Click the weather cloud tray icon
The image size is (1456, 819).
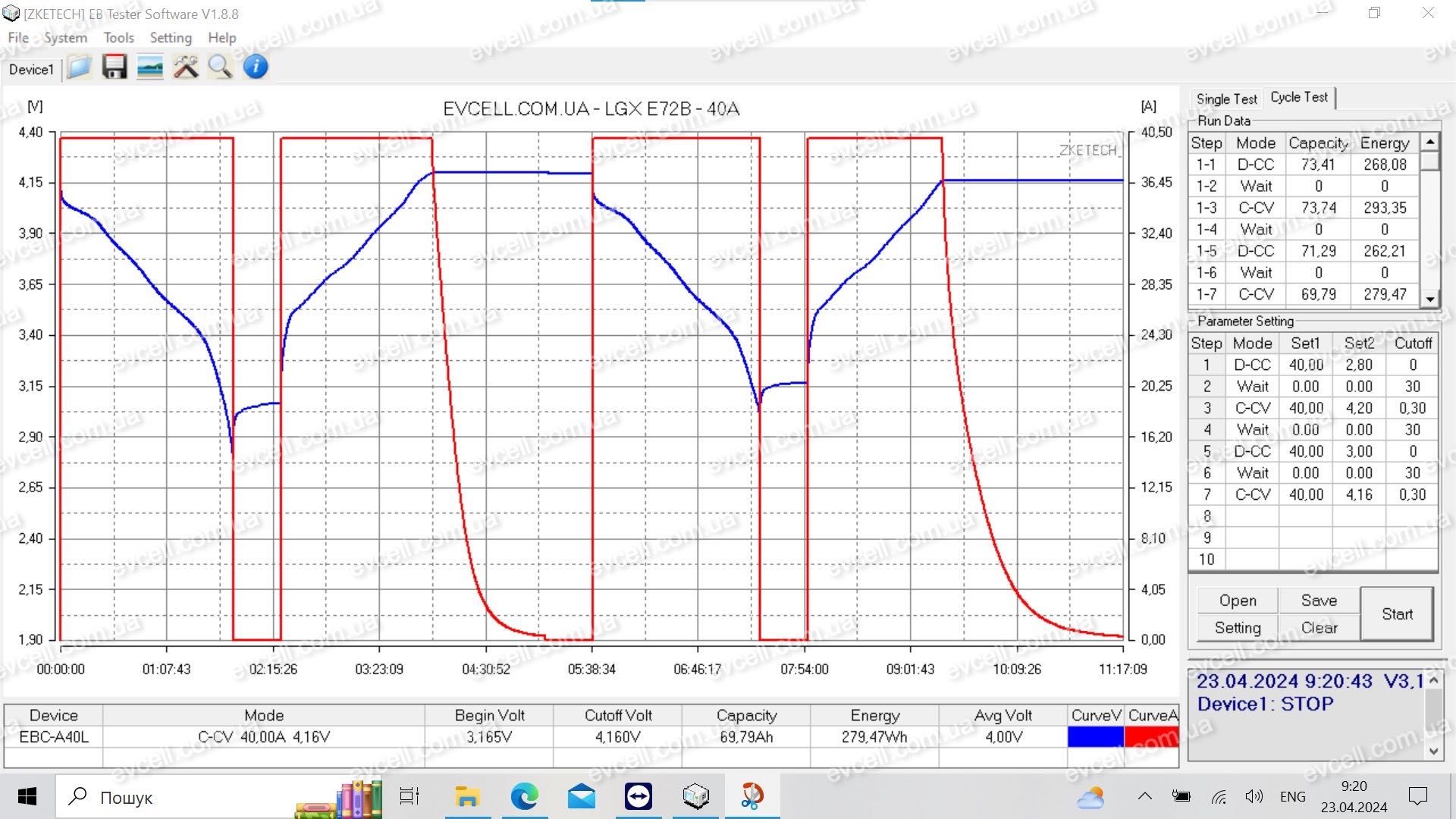click(1090, 797)
